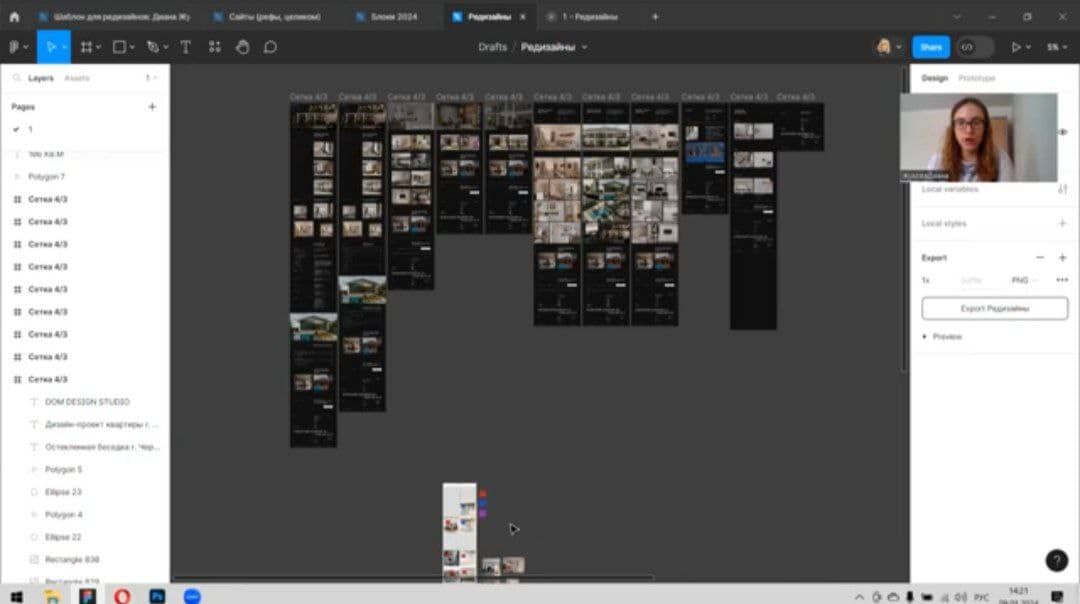The width and height of the screenshot is (1080, 604).
Task: Select the Rectangle shape tool
Action: [119, 47]
